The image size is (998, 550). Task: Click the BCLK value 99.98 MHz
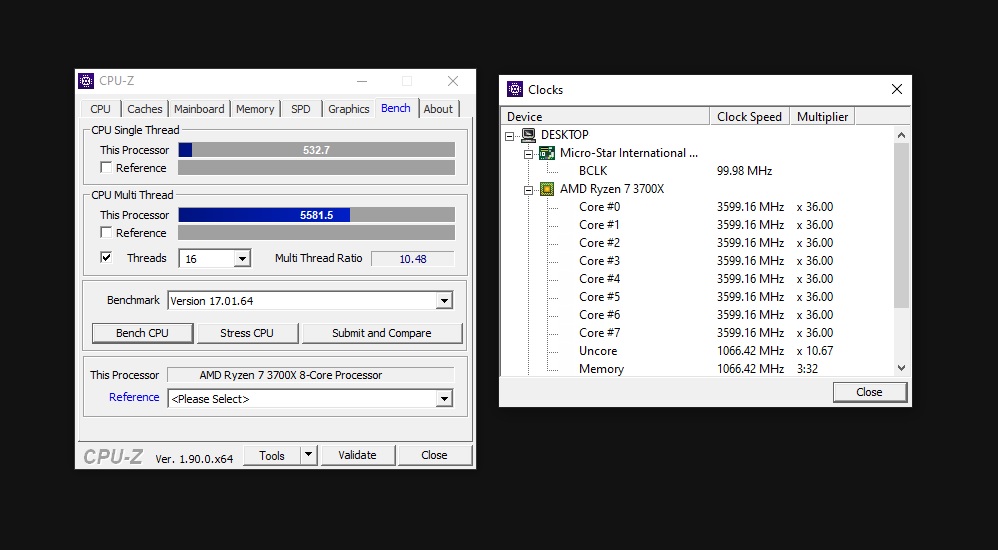click(744, 171)
